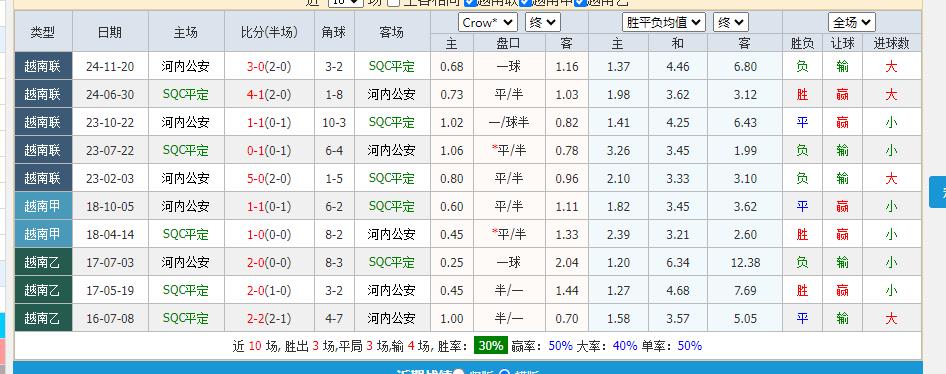Click the 越南甲 league cell in the 18-10-05 row
The image size is (946, 374).
(43, 206)
